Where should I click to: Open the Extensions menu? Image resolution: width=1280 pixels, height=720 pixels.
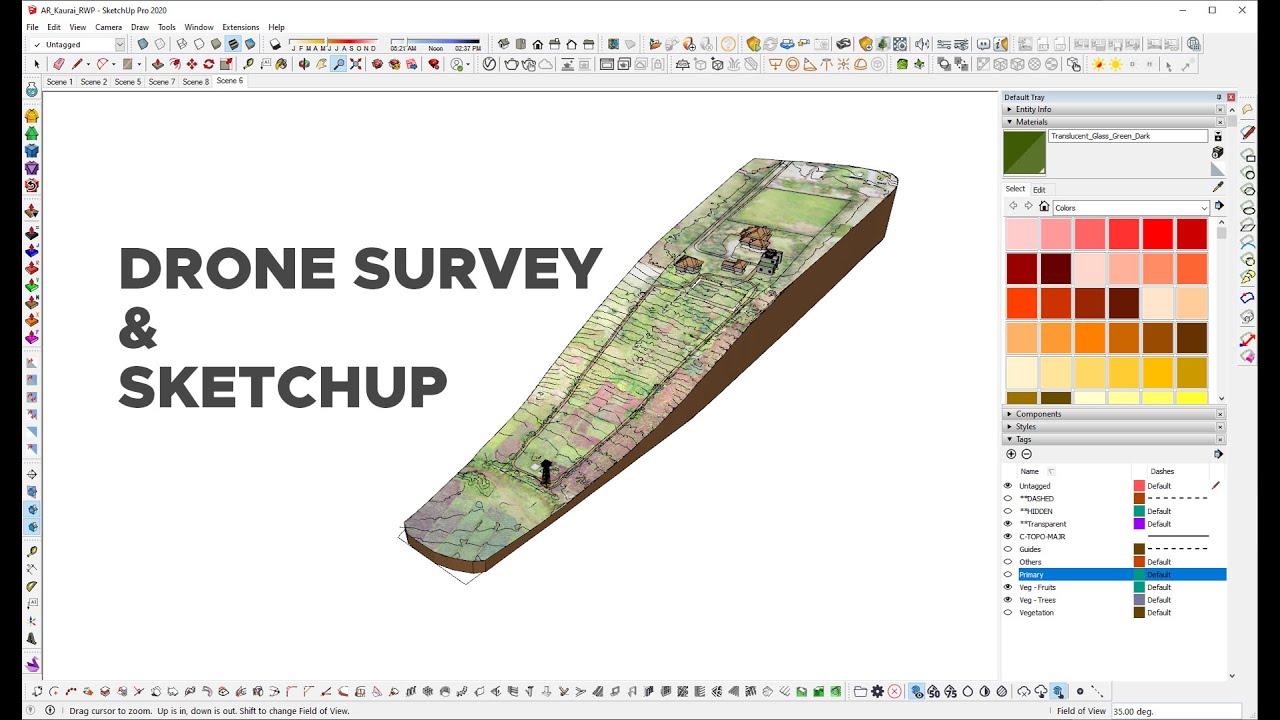tap(240, 27)
